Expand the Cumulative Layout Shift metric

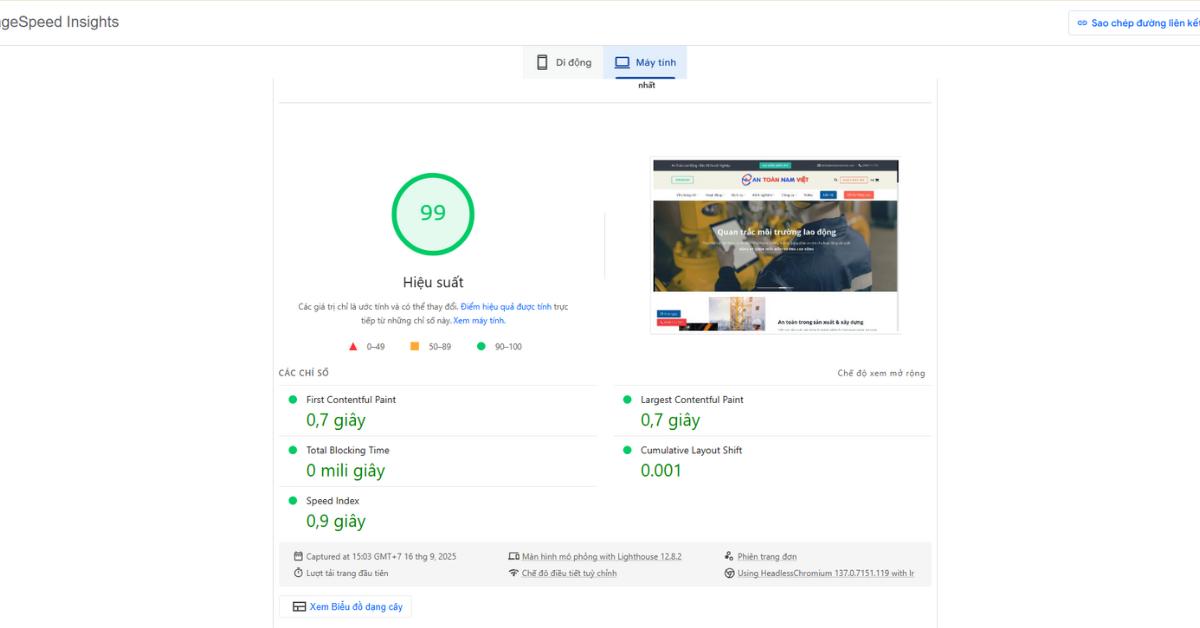[690, 450]
